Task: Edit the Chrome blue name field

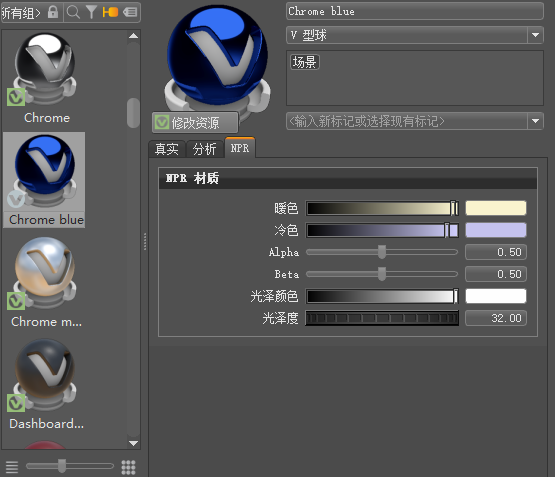Action: tap(414, 11)
